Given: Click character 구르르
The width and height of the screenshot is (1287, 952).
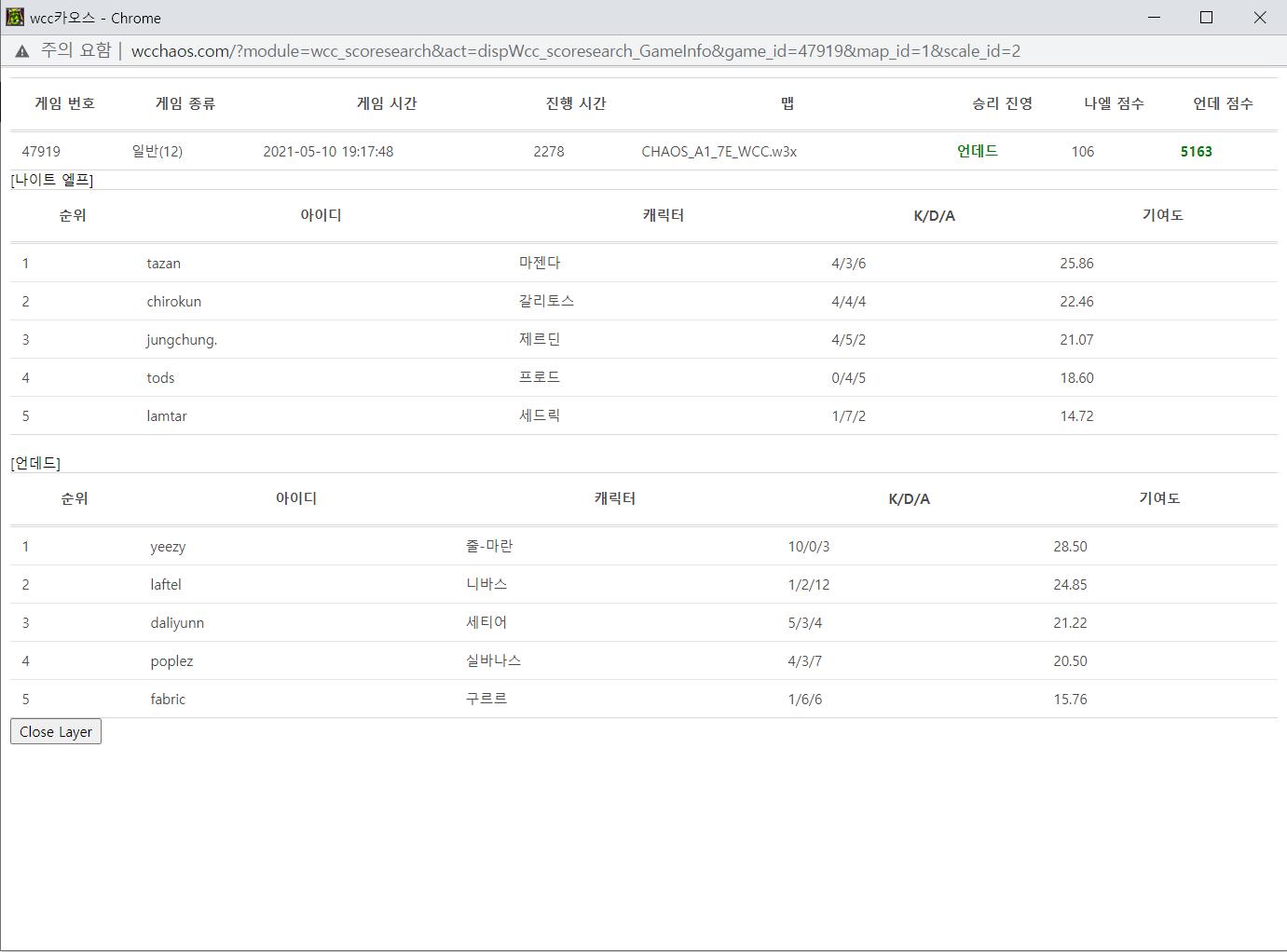Looking at the screenshot, I should coord(486,699).
